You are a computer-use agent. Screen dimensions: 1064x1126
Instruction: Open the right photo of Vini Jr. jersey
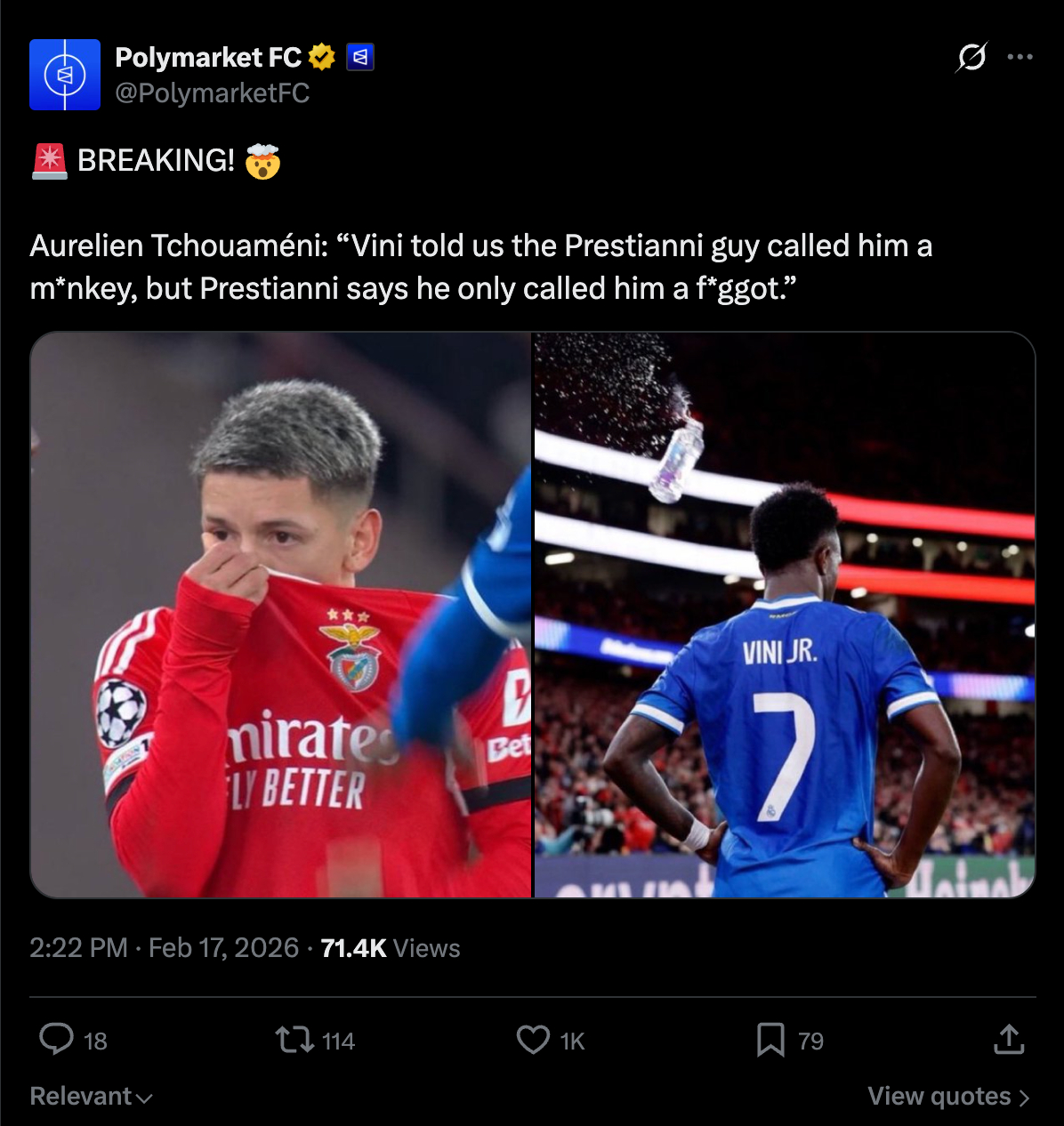[x=785, y=615]
